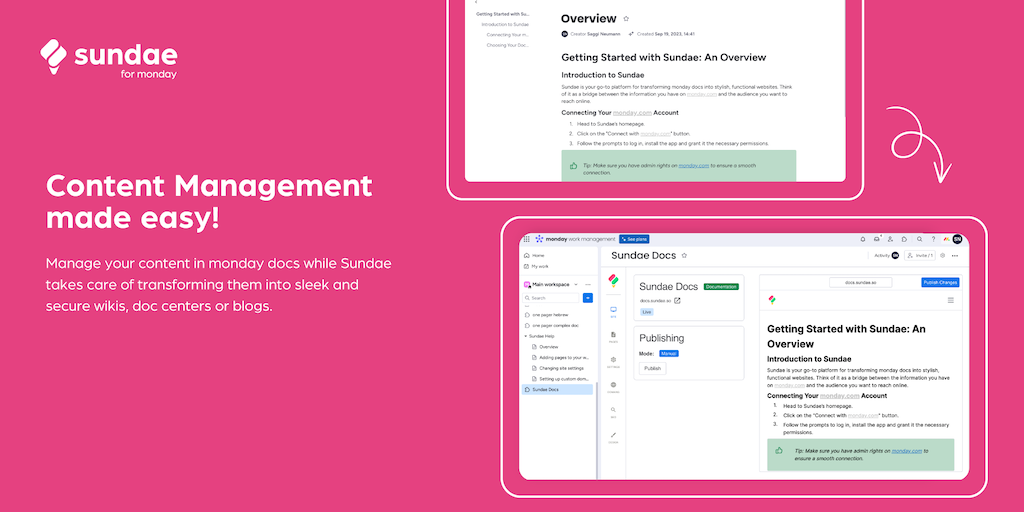Image resolution: width=1024 pixels, height=512 pixels.
Task: Open the inbox tray icon
Action: click(x=876, y=239)
